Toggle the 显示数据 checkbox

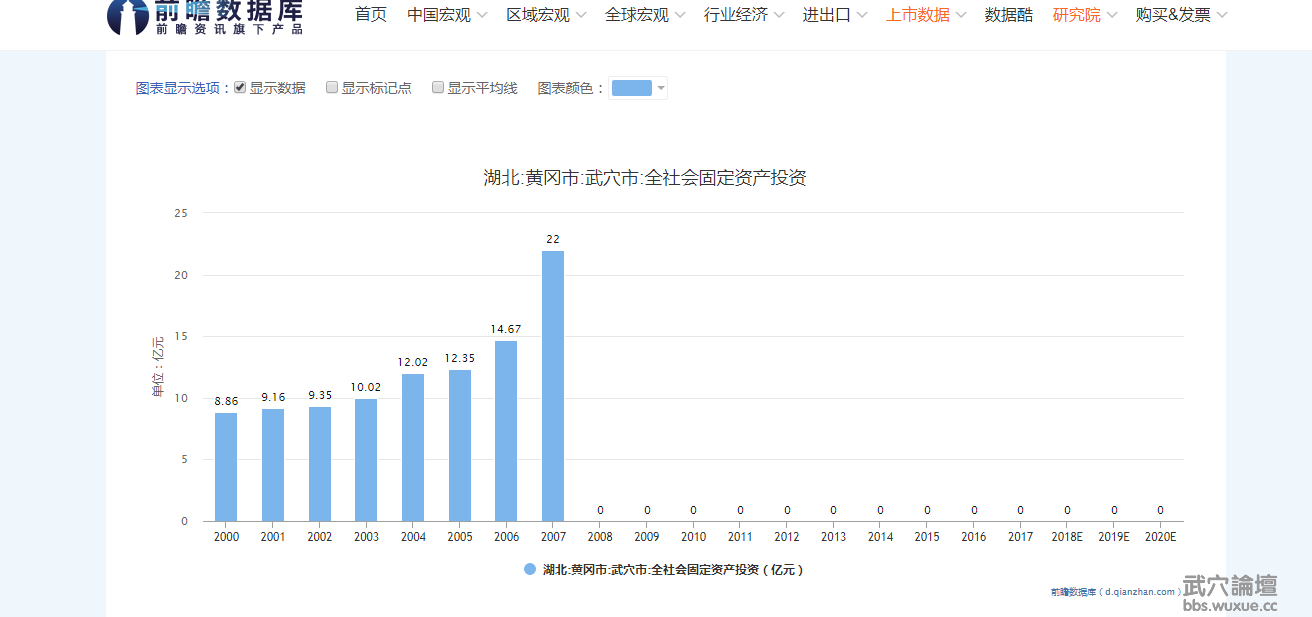[240, 87]
